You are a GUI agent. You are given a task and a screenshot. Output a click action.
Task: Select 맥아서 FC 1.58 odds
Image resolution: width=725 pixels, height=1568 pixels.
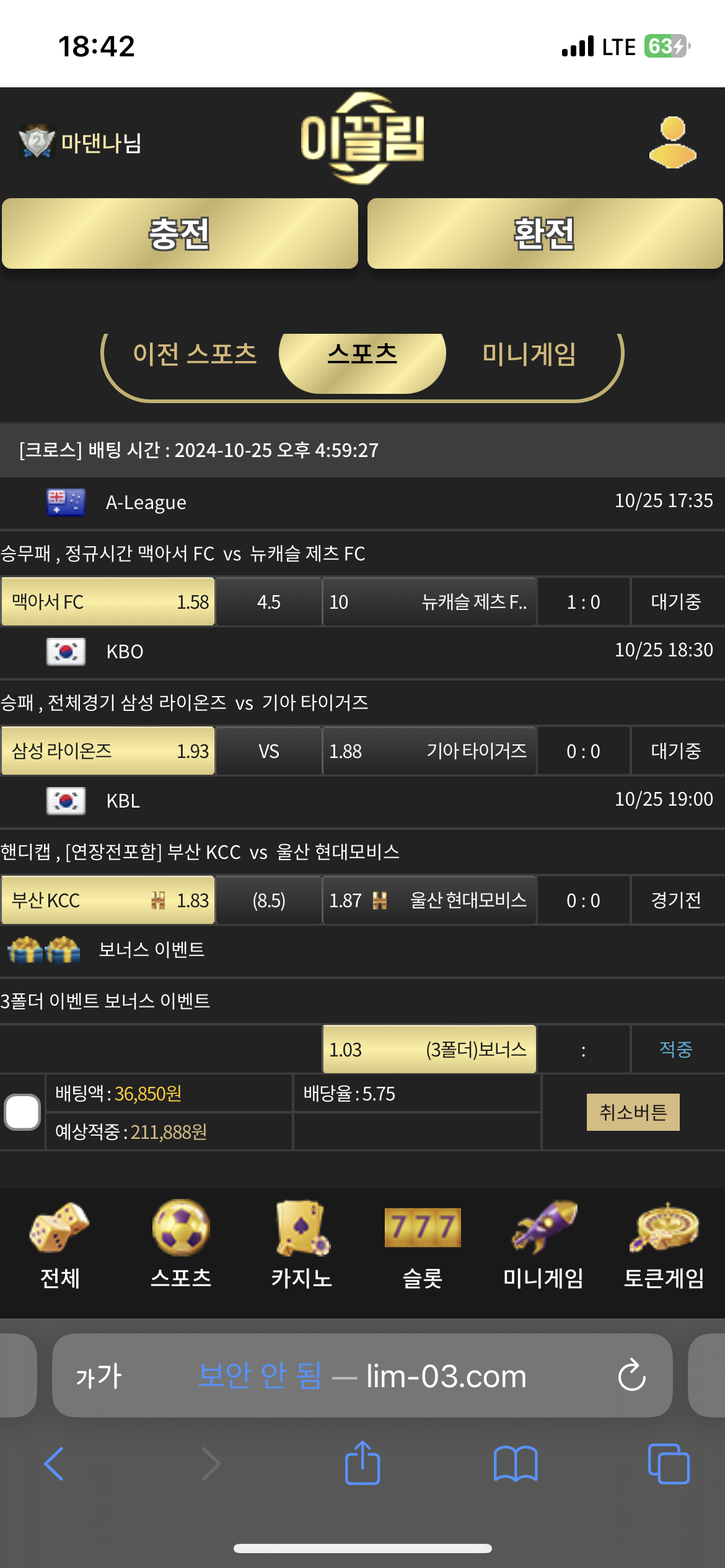(x=108, y=602)
